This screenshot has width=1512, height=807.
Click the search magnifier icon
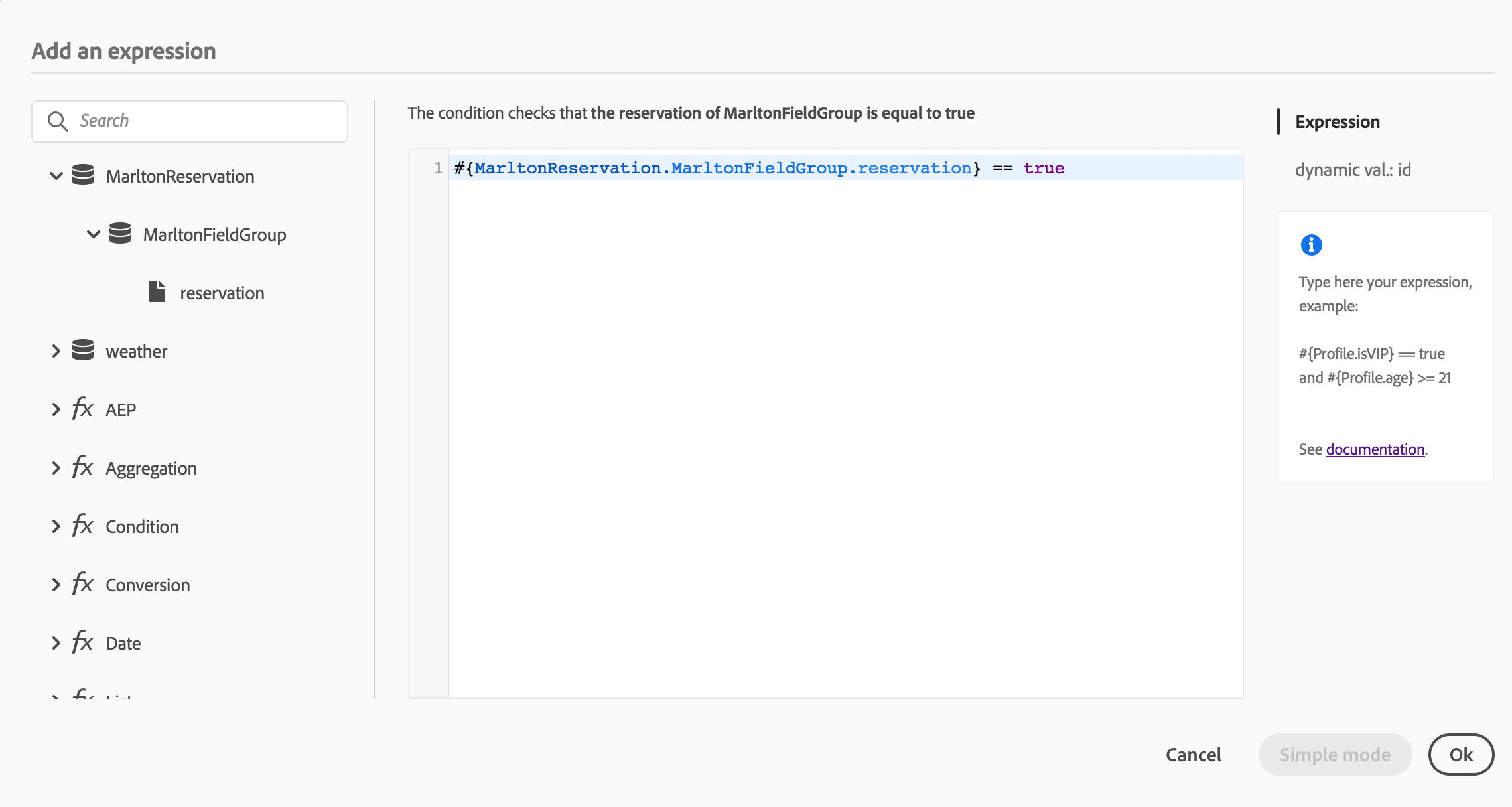[x=58, y=121]
